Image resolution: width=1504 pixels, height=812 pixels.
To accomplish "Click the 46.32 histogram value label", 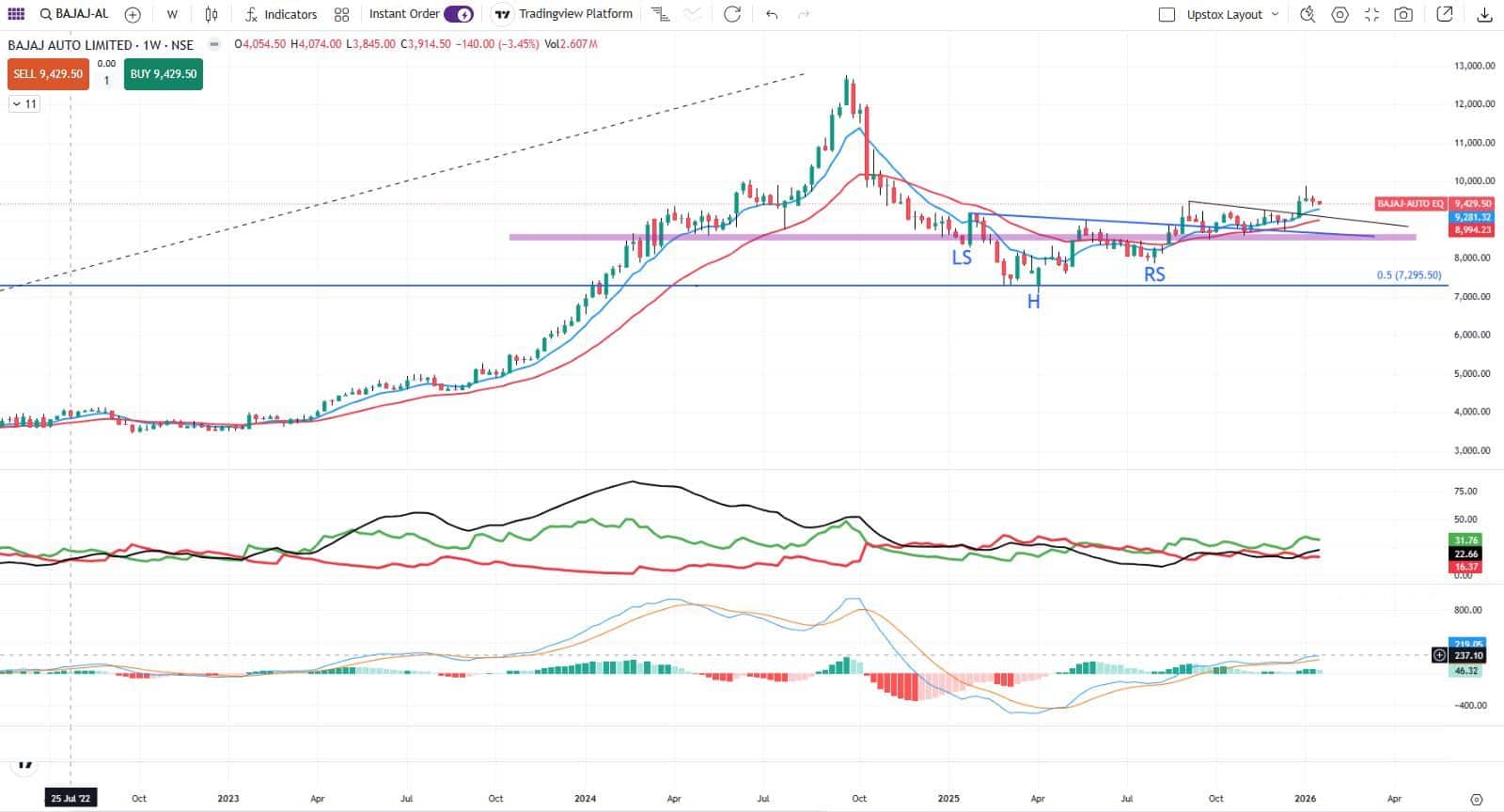I will [x=1466, y=671].
